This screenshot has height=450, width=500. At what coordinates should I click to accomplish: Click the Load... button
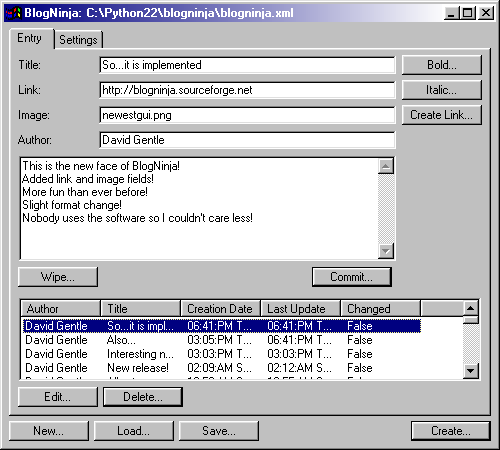click(134, 431)
